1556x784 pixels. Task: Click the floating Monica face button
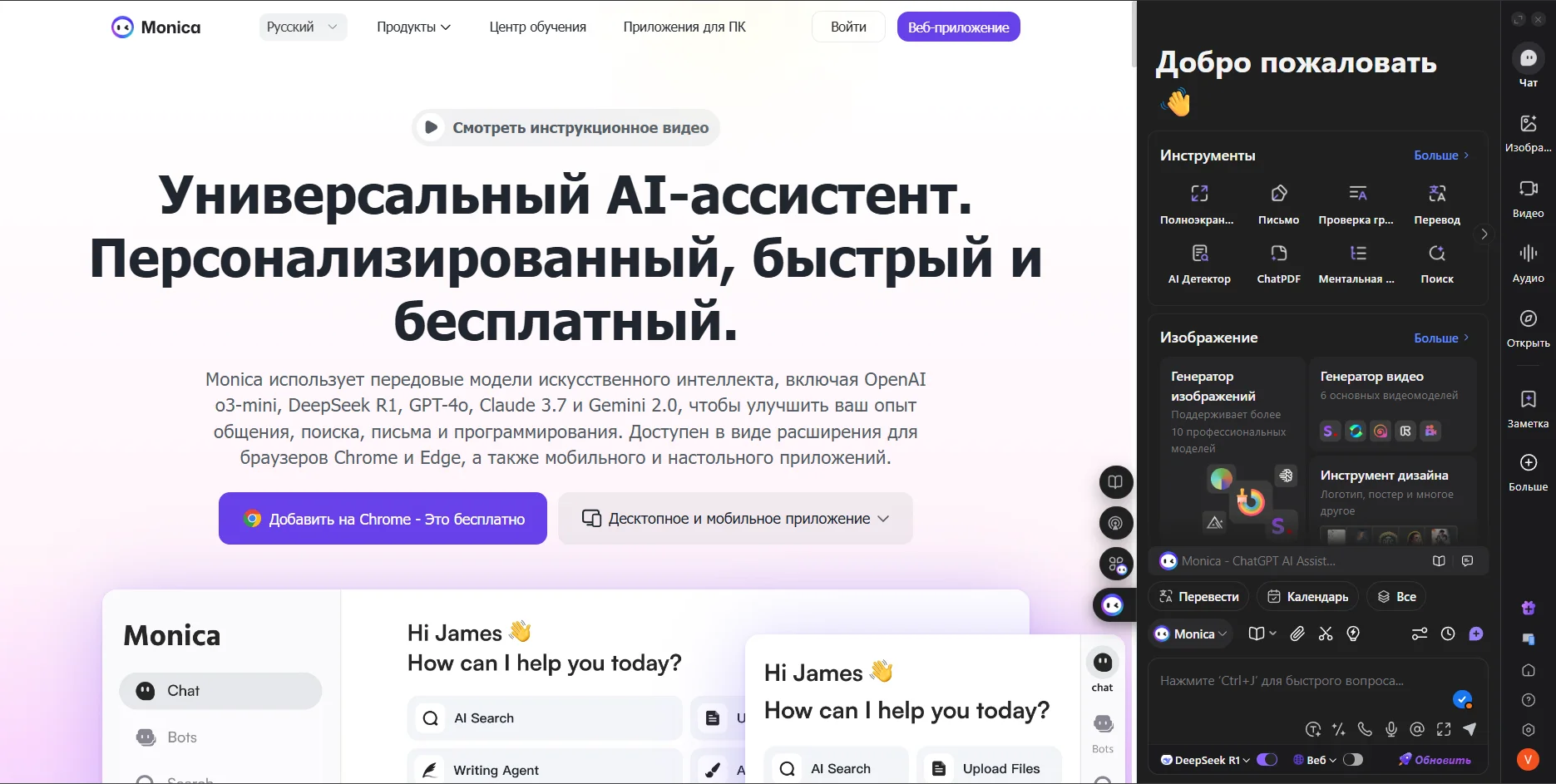tap(1113, 605)
